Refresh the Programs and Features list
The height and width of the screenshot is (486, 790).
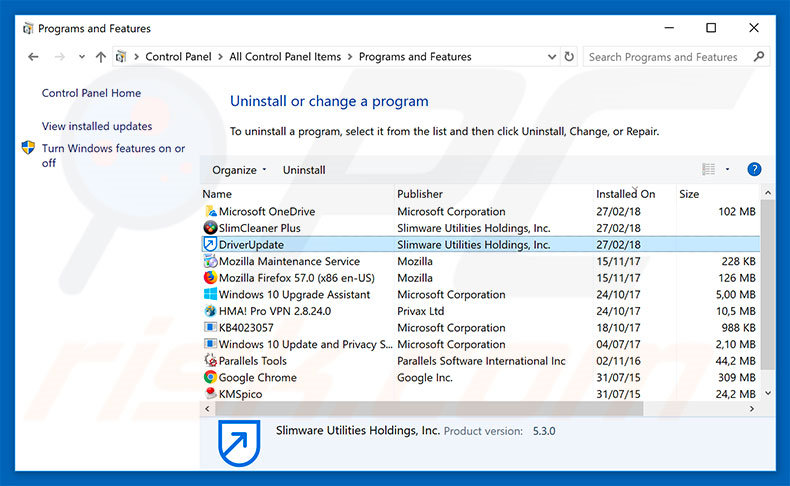pyautogui.click(x=570, y=57)
